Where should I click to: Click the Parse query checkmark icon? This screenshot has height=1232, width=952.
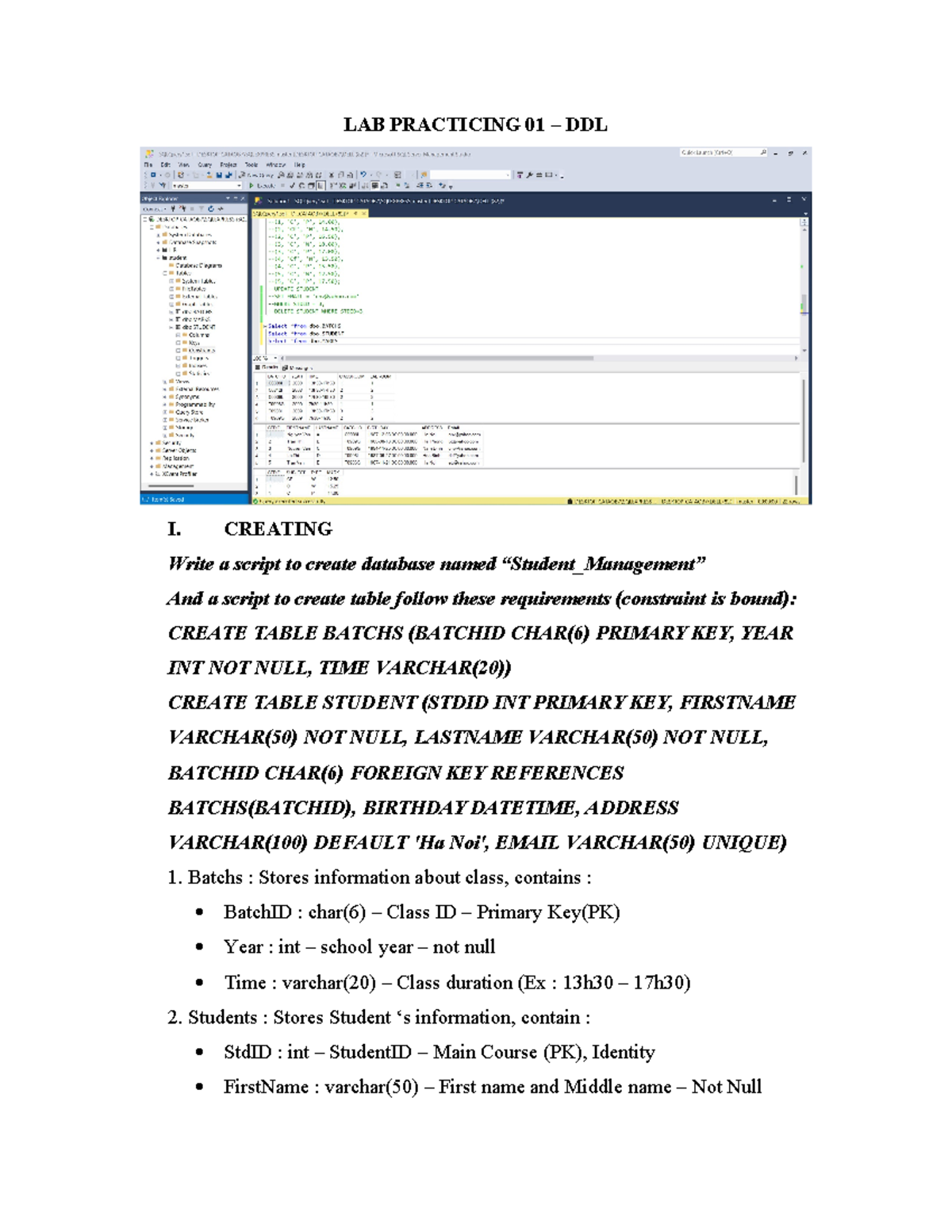pyautogui.click(x=292, y=186)
